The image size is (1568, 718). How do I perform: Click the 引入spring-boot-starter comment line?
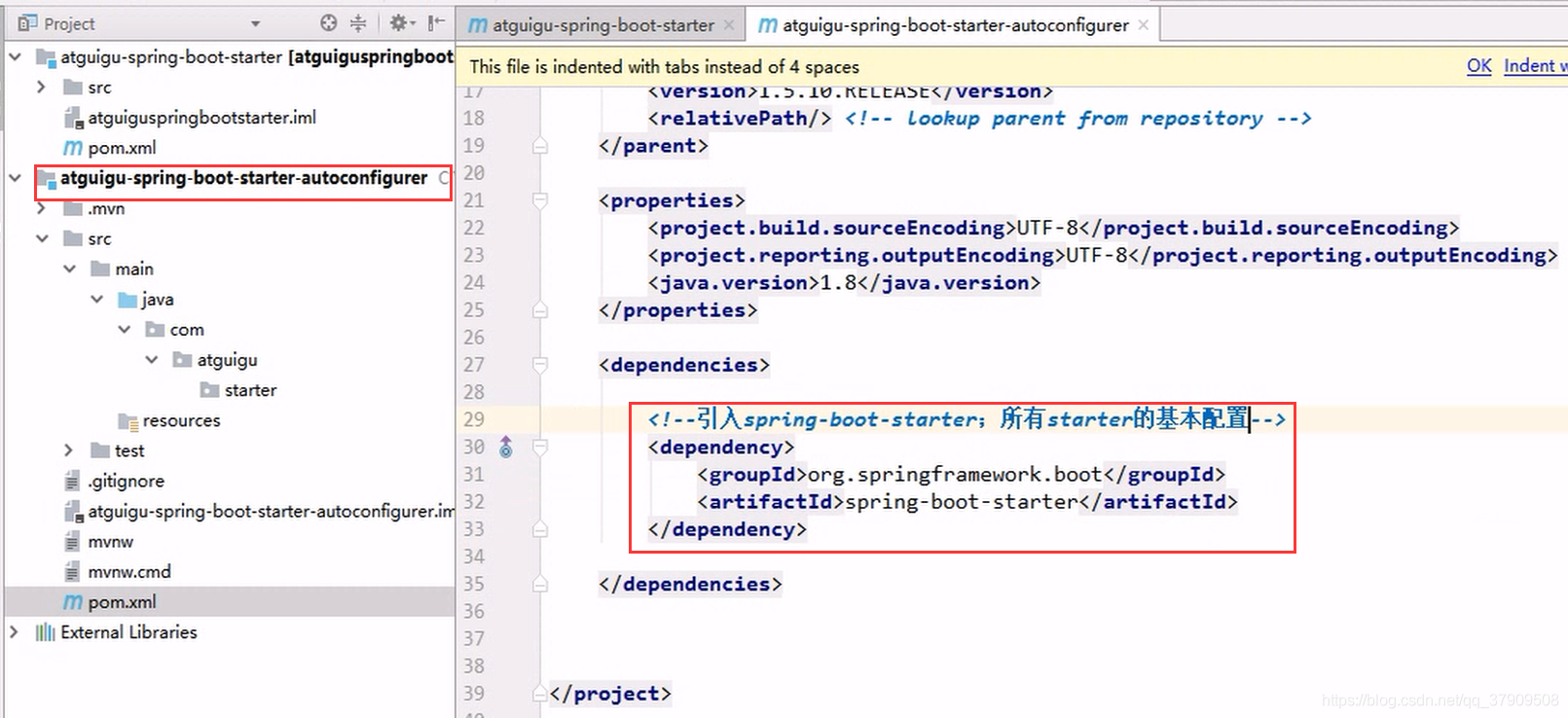tap(966, 419)
